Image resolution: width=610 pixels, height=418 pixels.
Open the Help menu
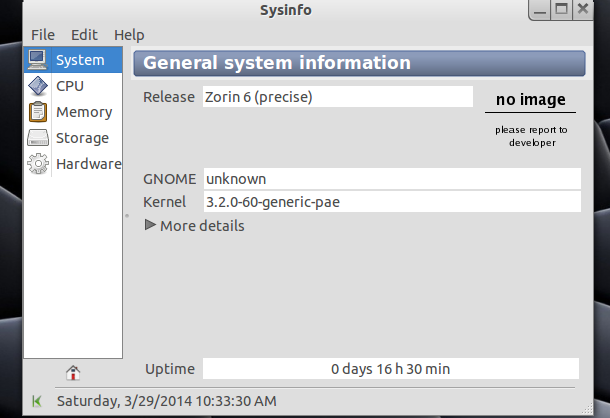129,35
